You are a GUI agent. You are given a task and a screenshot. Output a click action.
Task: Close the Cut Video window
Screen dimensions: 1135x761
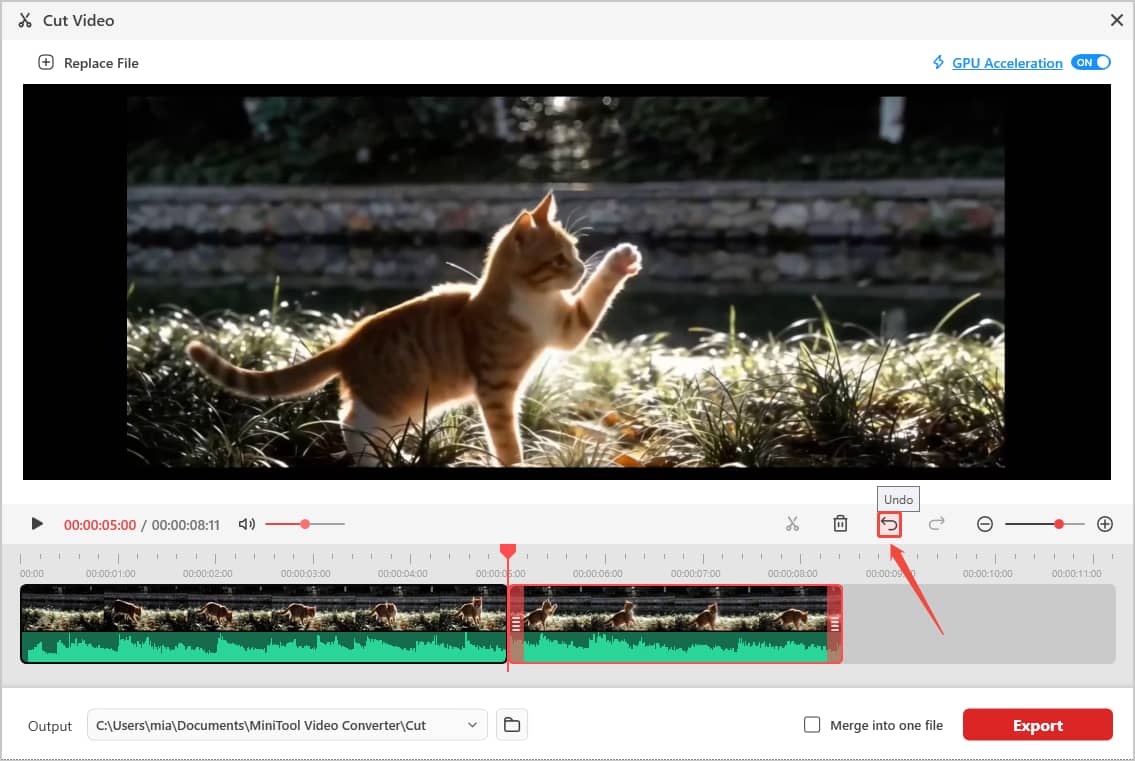coord(1117,20)
